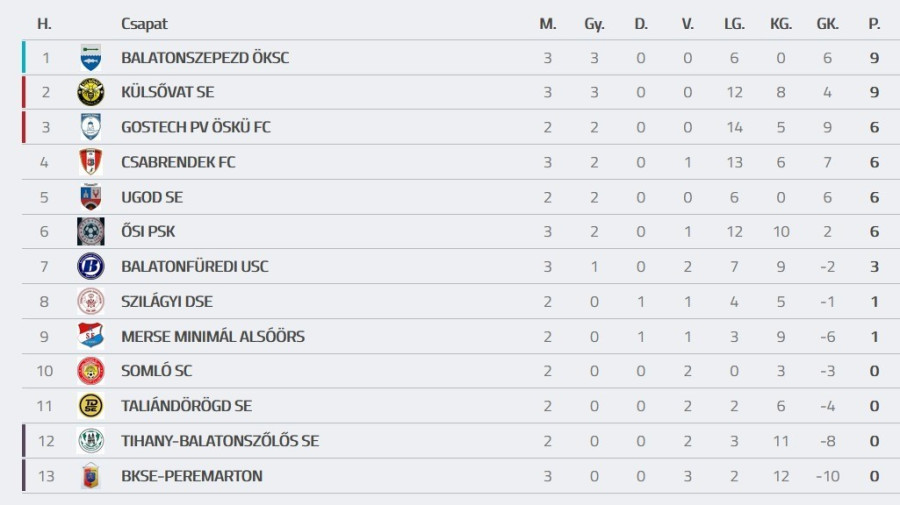Click the Ugod SE team crest

[x=91, y=197]
